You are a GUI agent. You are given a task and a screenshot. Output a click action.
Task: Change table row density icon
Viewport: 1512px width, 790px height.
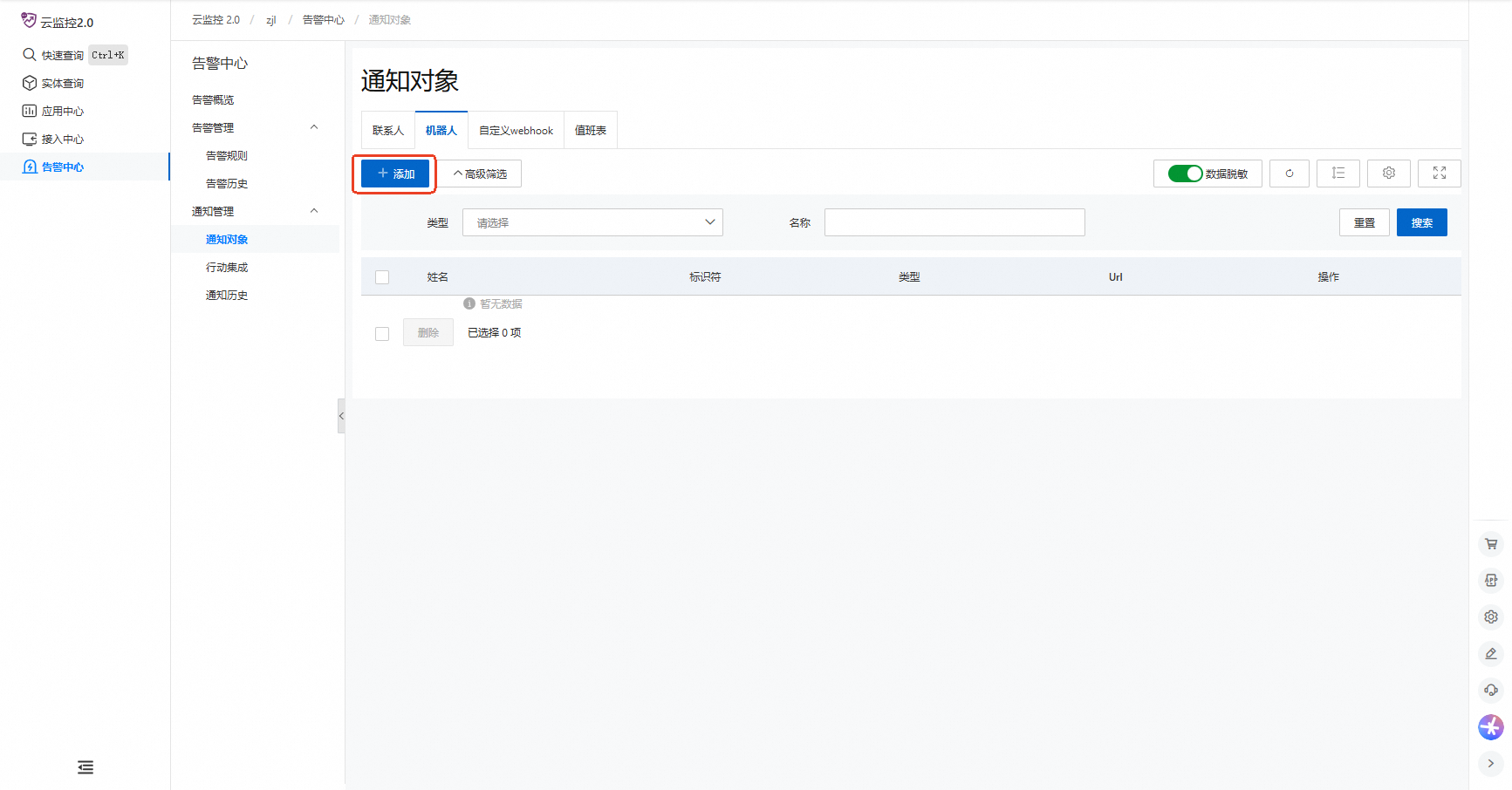click(1338, 174)
